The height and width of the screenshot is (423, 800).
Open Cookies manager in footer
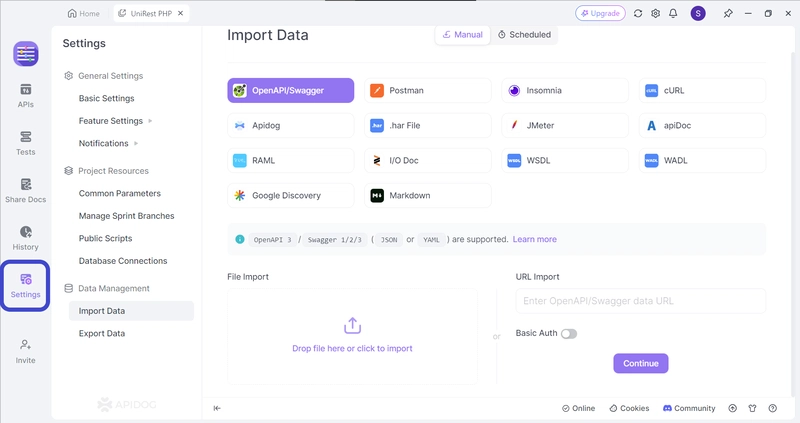[629, 408]
